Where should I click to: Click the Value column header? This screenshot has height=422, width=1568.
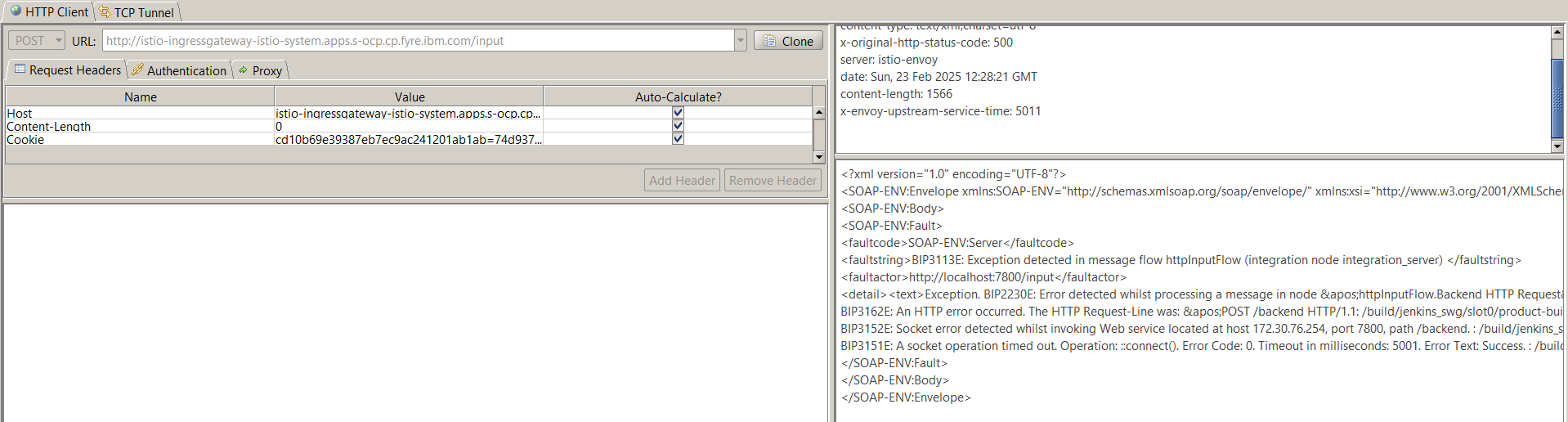tap(409, 97)
